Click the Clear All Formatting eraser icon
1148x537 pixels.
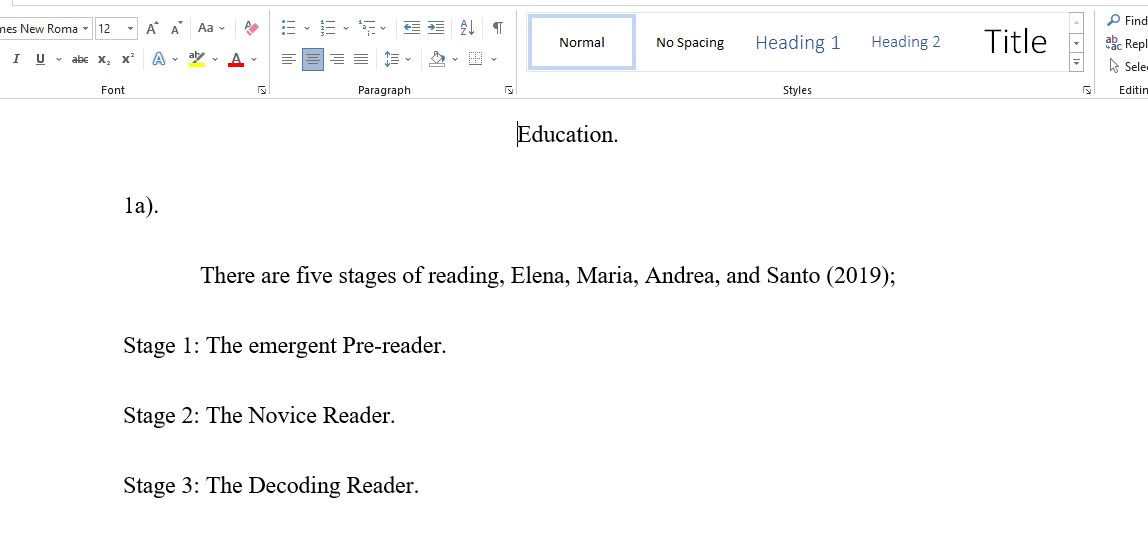pyautogui.click(x=252, y=29)
